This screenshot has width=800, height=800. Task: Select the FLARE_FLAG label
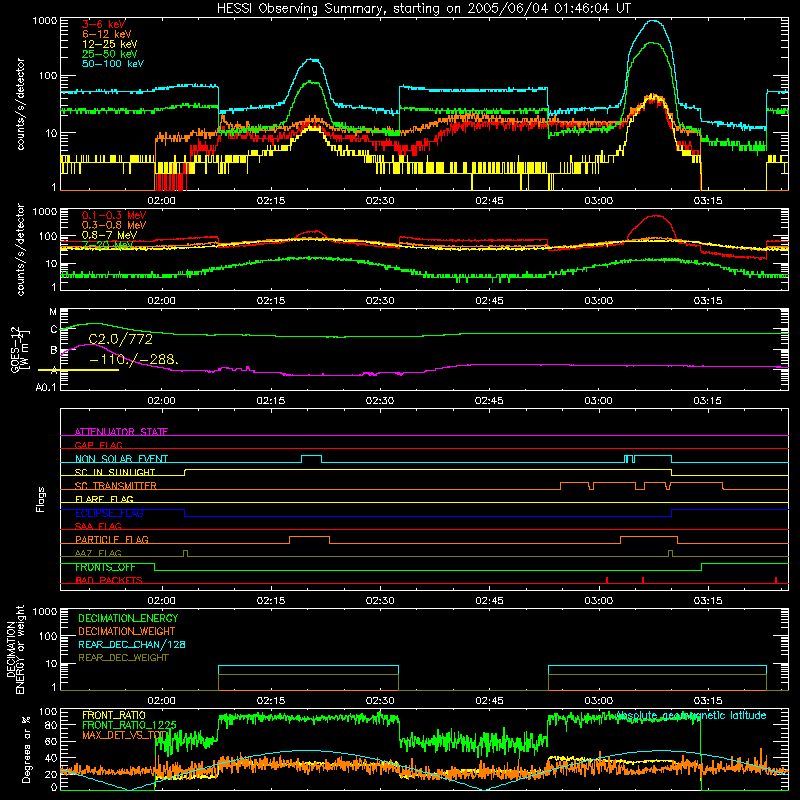tap(104, 499)
